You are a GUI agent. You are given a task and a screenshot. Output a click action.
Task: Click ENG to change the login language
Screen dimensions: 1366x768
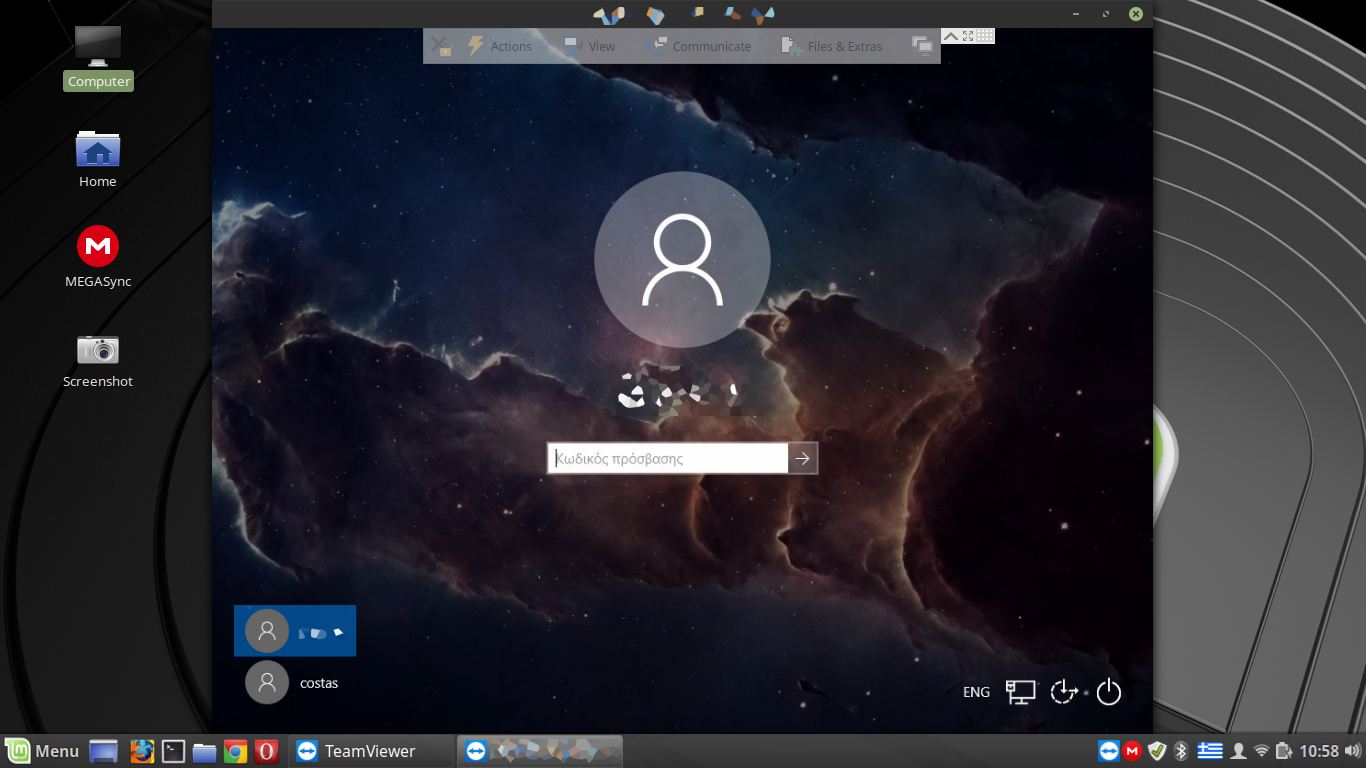[975, 691]
